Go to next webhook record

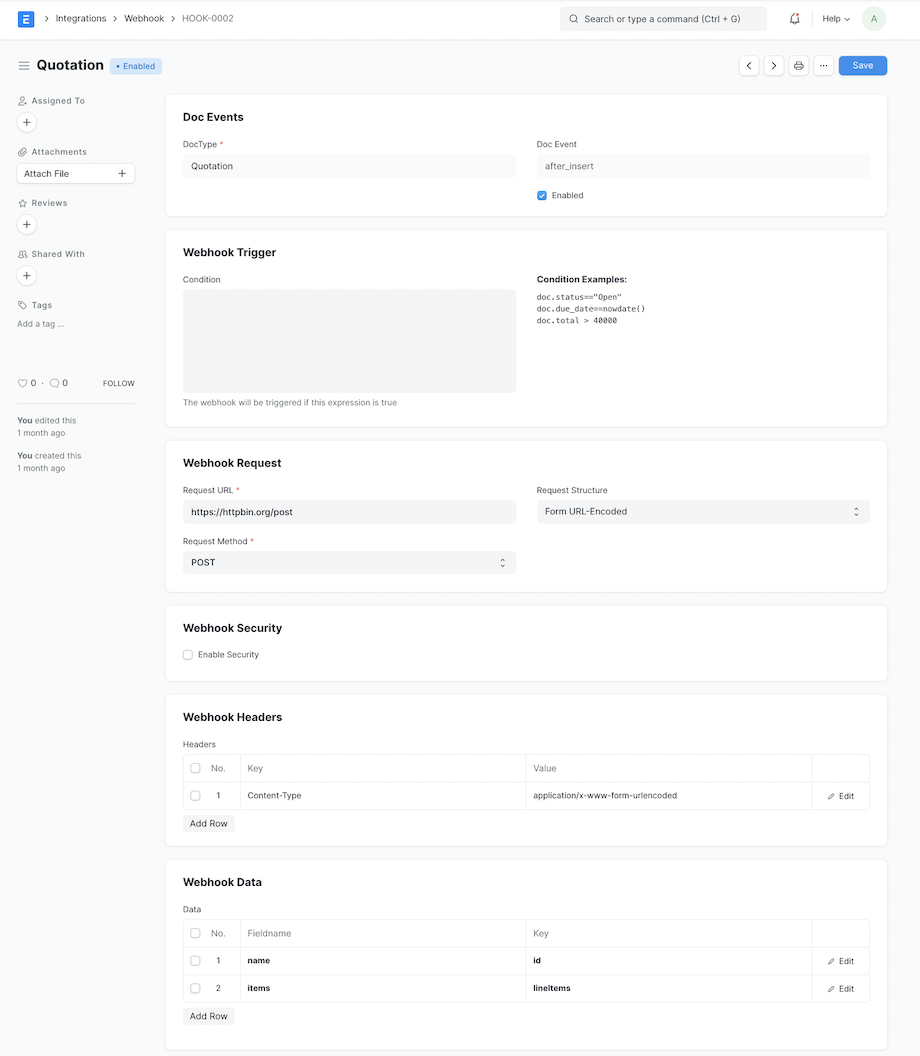pyautogui.click(x=774, y=66)
